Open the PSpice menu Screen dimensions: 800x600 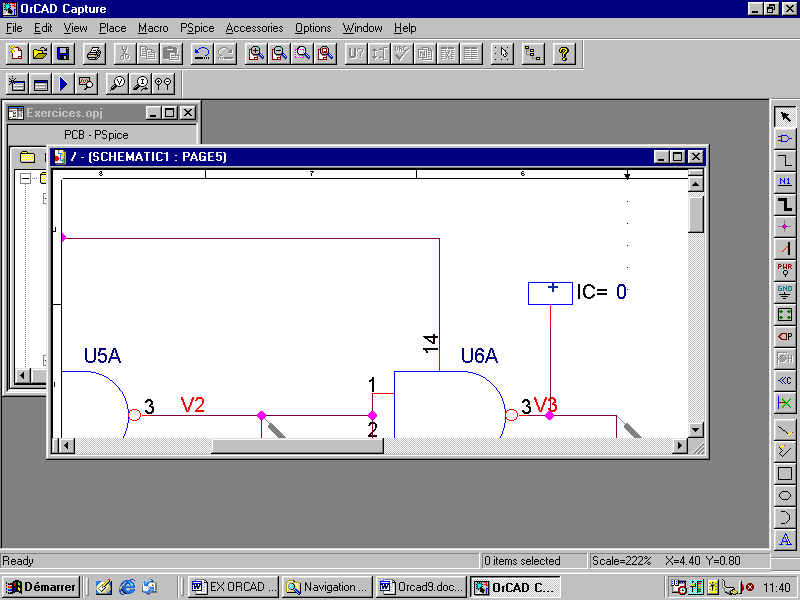point(196,28)
